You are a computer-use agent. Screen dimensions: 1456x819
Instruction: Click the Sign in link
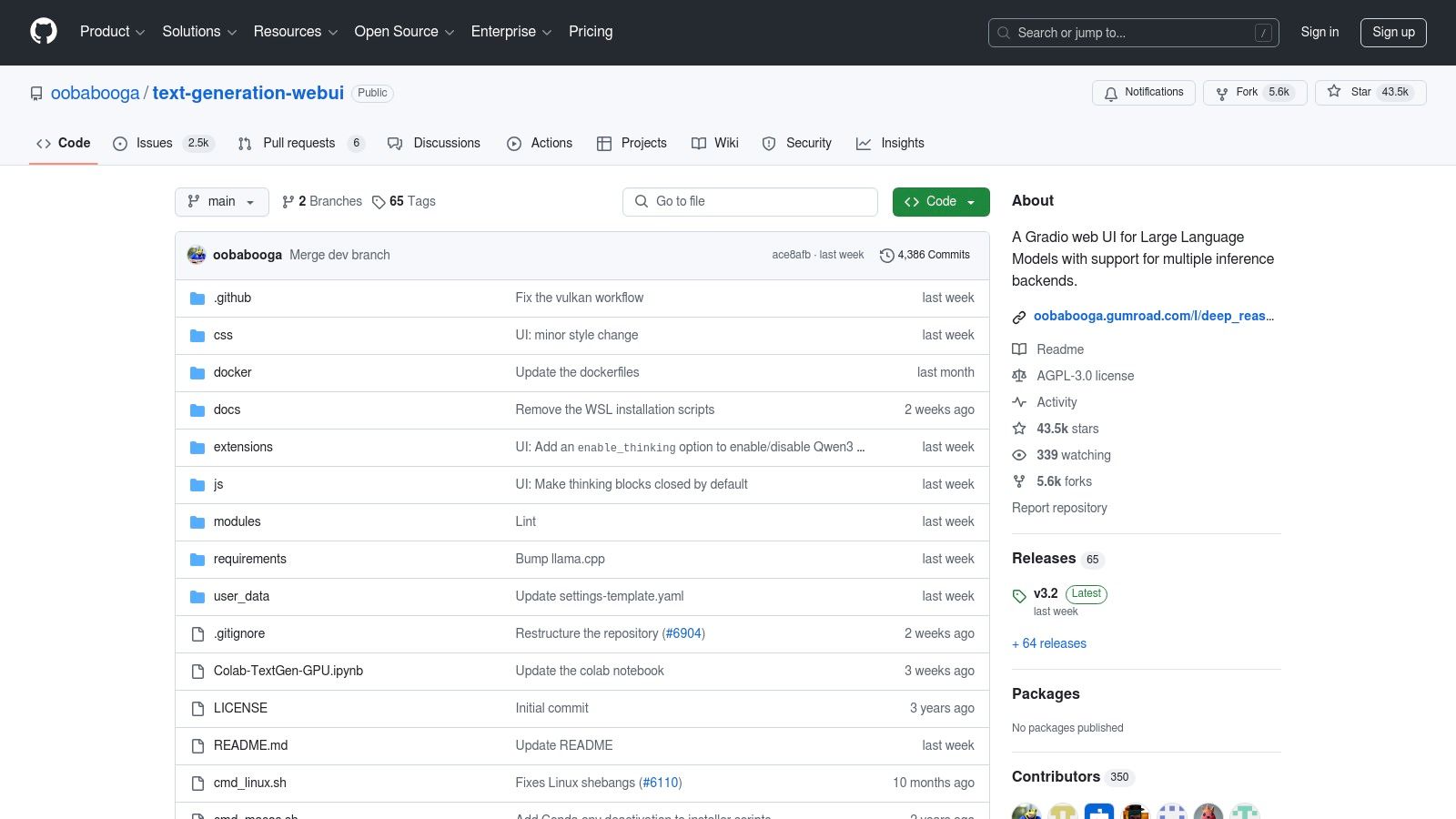[x=1319, y=32]
